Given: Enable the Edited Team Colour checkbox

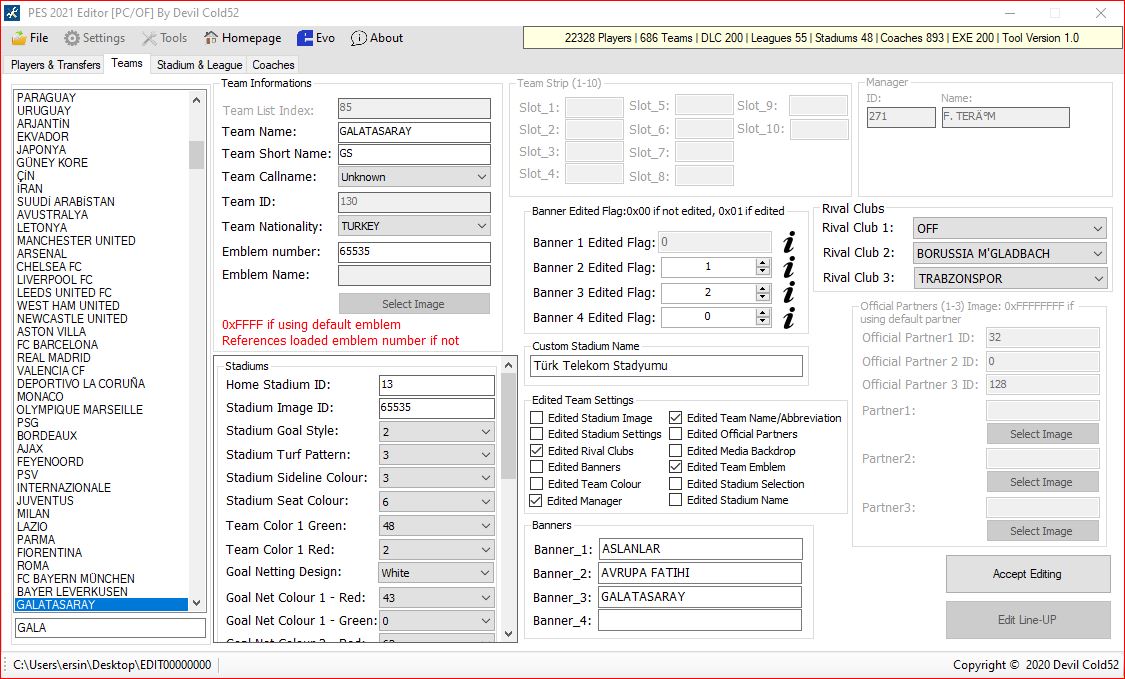Looking at the screenshot, I should pos(537,484).
